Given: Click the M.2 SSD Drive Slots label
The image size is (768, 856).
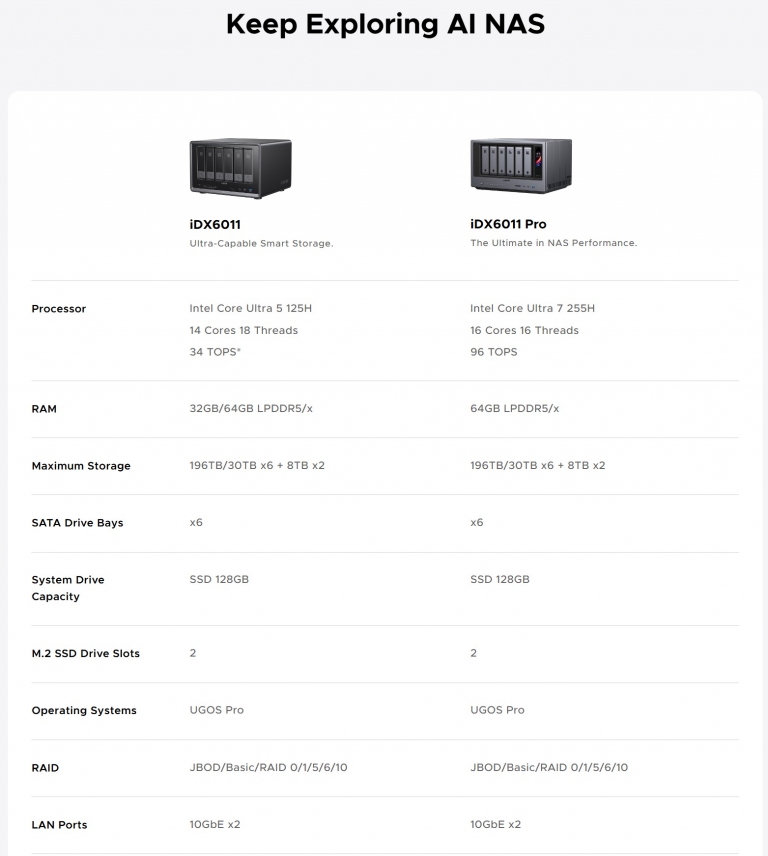Looking at the screenshot, I should click(86, 653).
